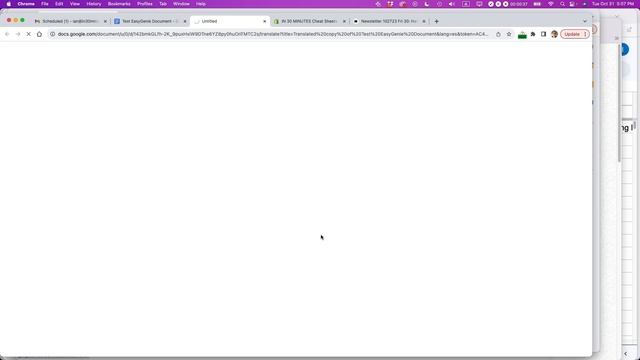Click the screen mirroring display icon
The height and width of the screenshot is (360, 640).
click(x=479, y=4)
